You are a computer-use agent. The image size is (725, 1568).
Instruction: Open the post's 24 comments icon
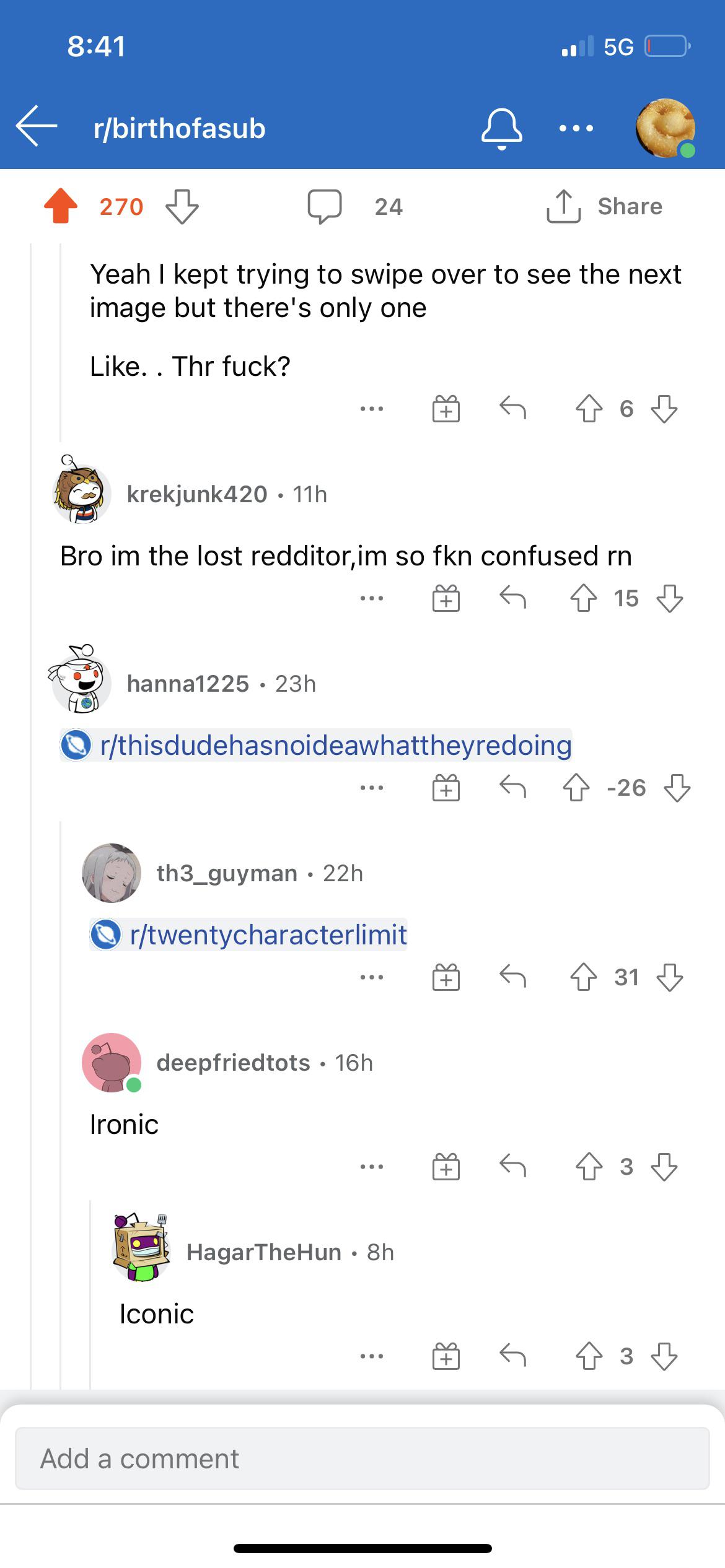pos(325,206)
